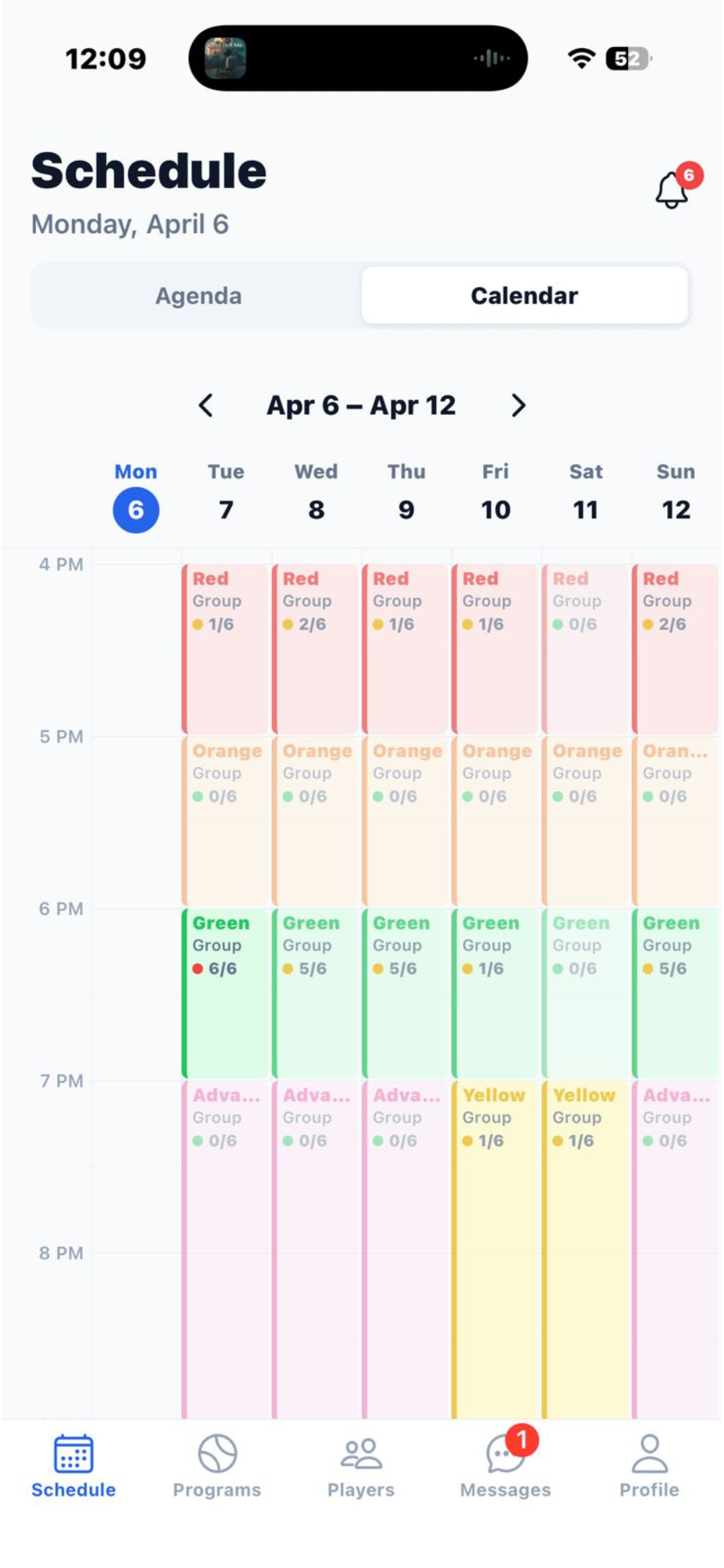Open the Players tab icon

click(361, 1454)
